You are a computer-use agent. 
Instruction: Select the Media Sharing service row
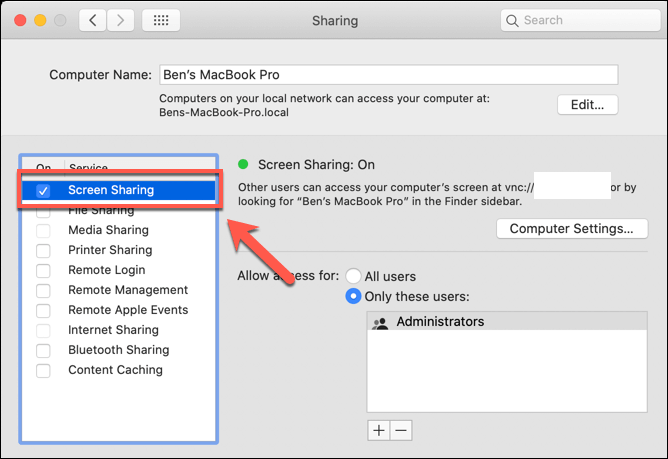point(119,230)
